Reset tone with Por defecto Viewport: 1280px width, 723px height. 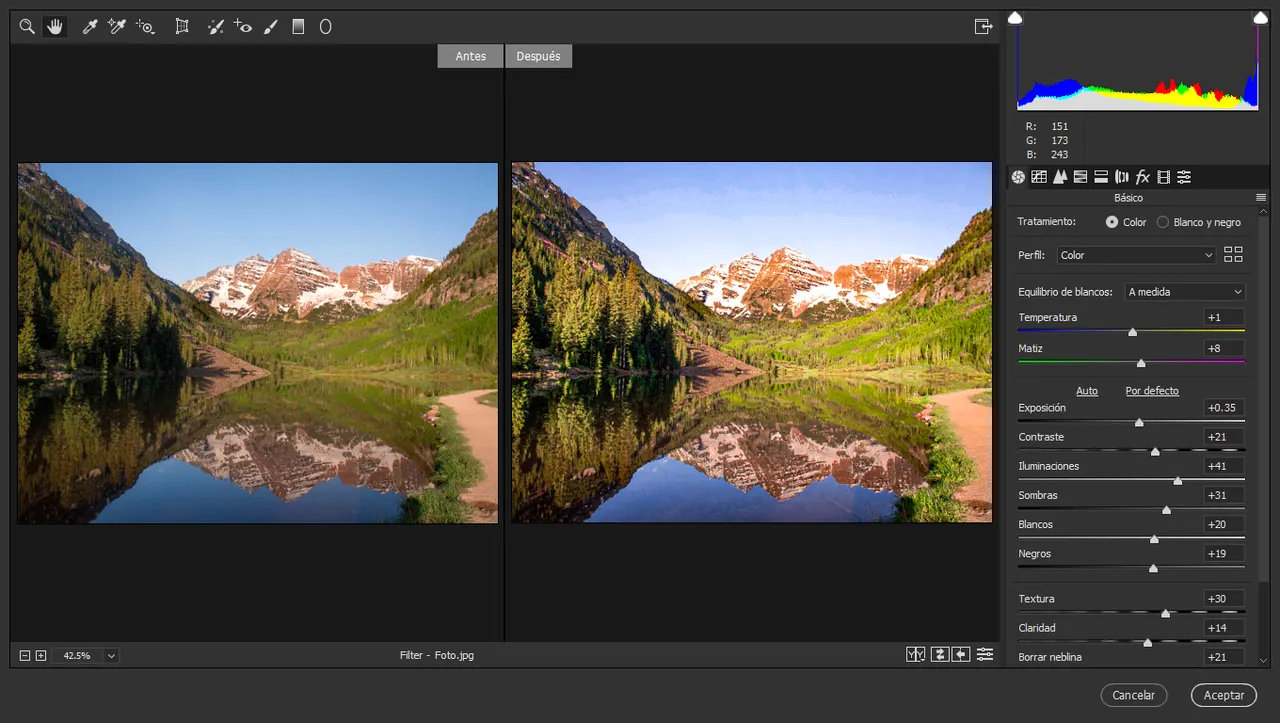[x=1152, y=391]
